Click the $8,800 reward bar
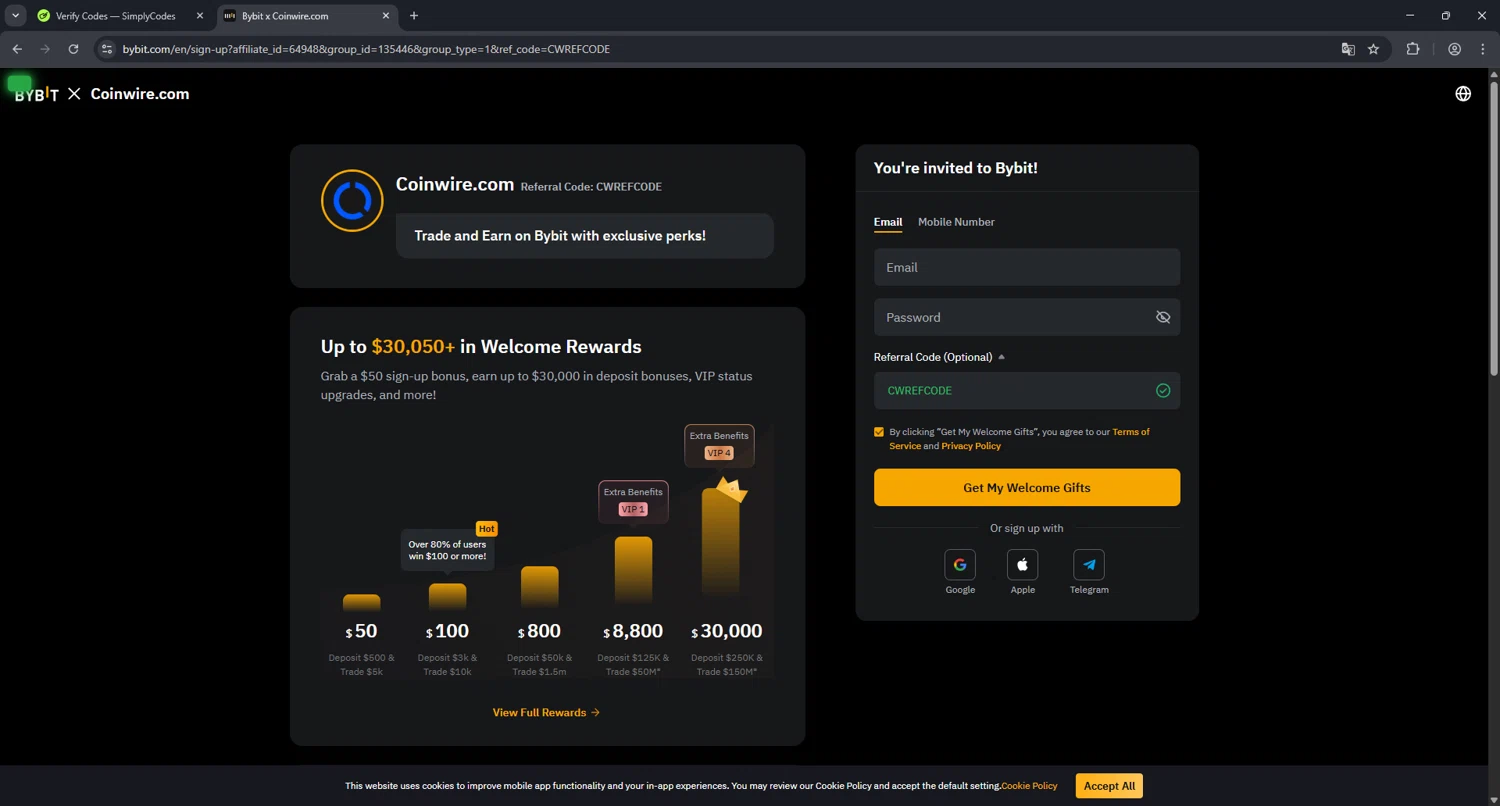The height and width of the screenshot is (806, 1500). tap(633, 572)
